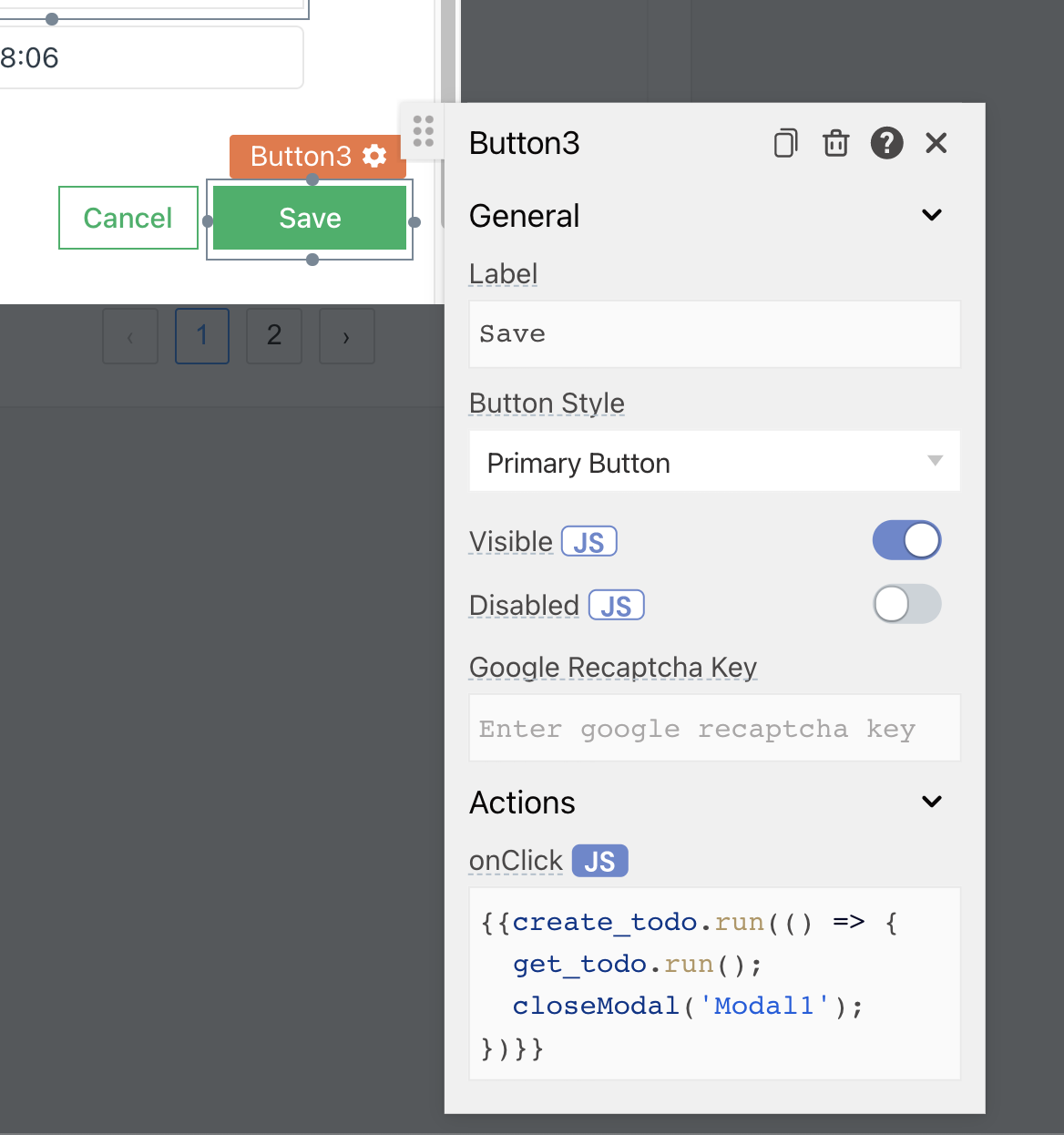
Task: Open the Button Style dropdown
Action: pyautogui.click(x=714, y=462)
